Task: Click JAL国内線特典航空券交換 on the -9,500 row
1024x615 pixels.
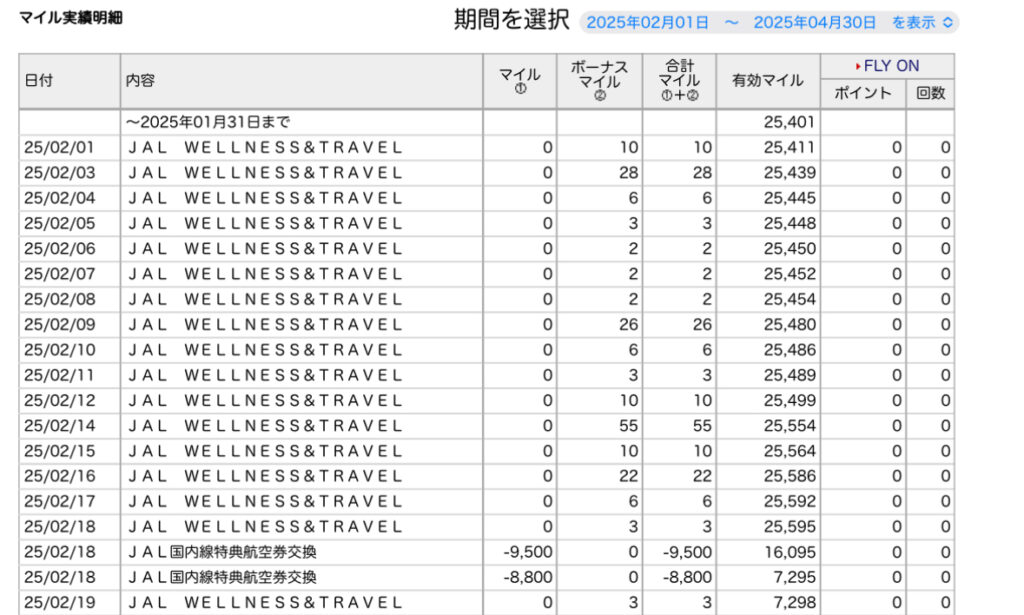Action: pos(222,552)
